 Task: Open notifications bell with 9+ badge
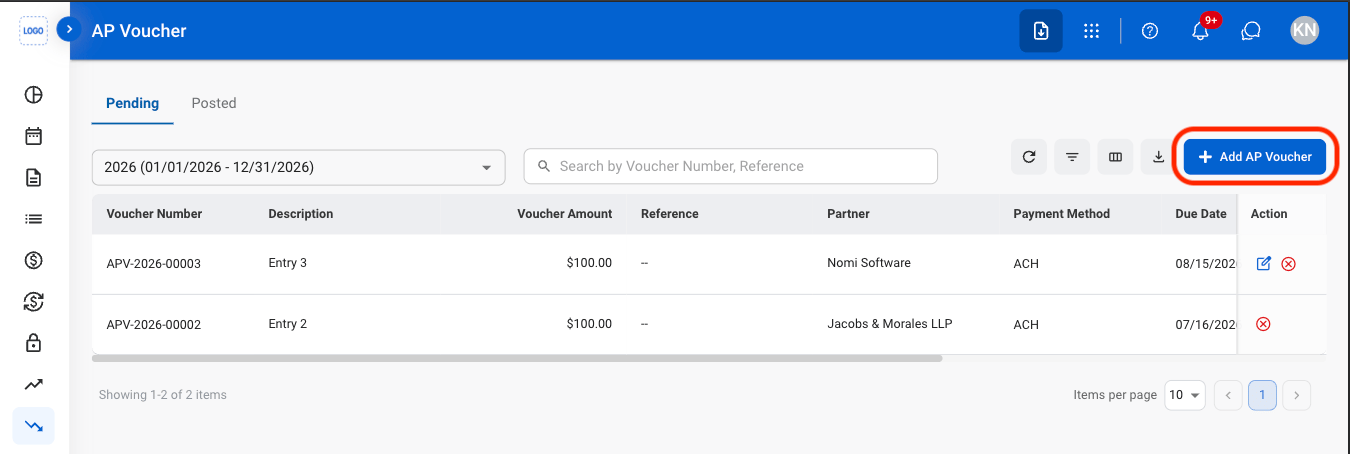(1202, 30)
